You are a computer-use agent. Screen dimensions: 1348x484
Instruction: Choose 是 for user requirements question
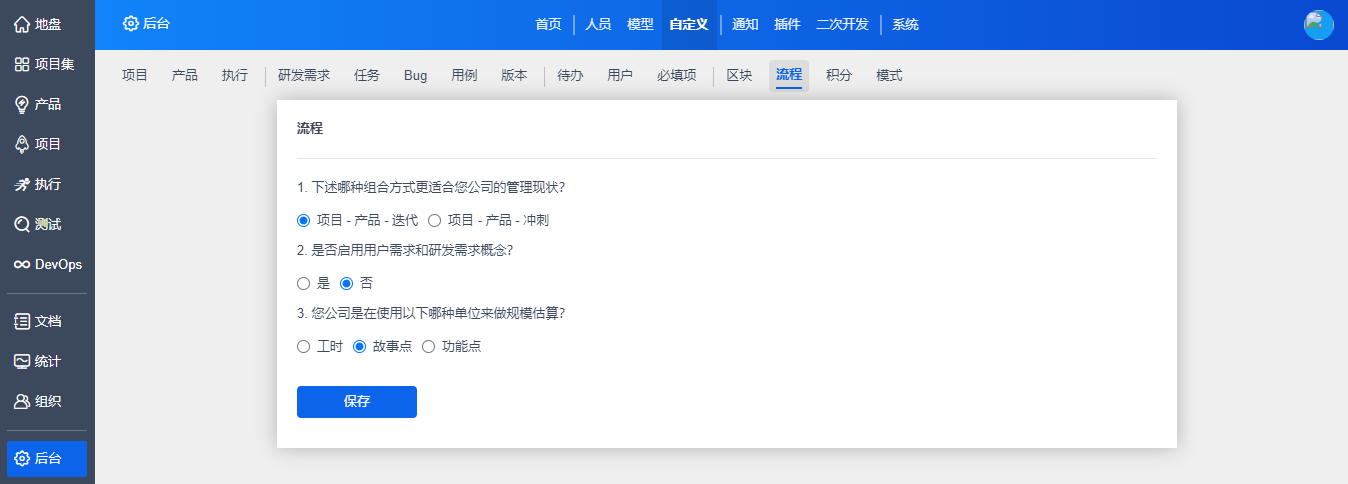click(x=304, y=284)
